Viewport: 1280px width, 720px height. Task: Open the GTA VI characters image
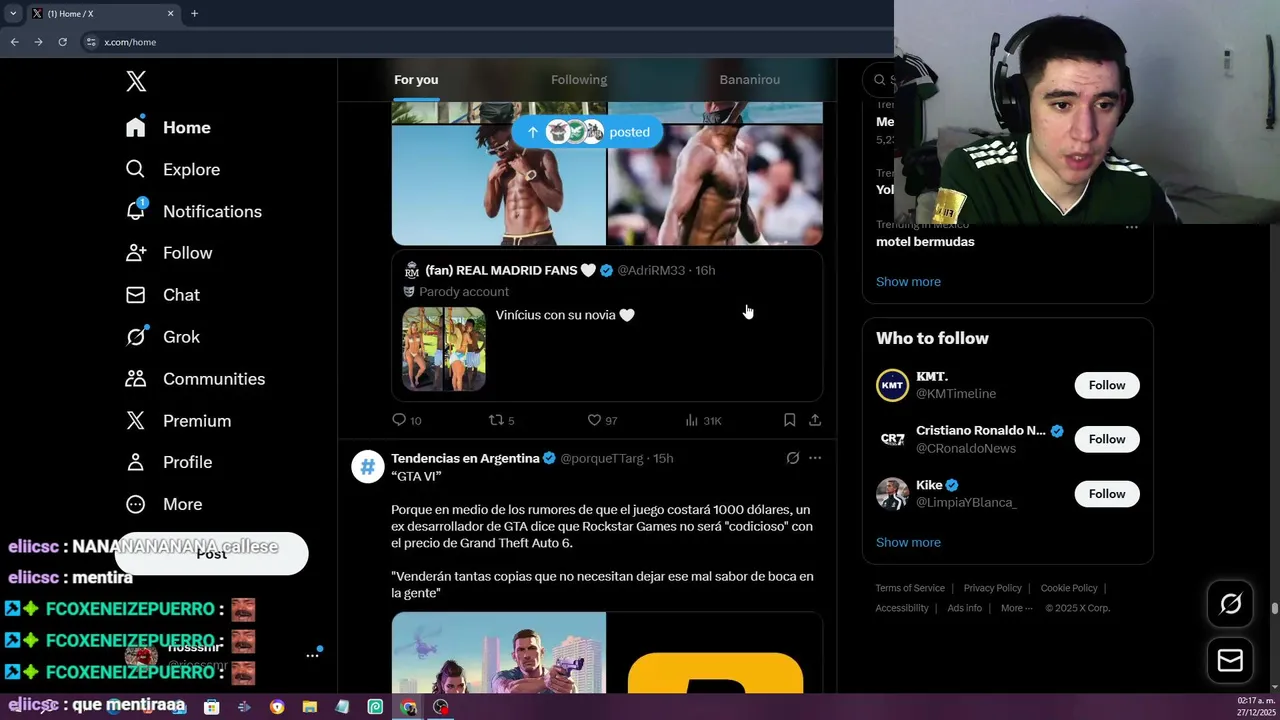[x=498, y=652]
